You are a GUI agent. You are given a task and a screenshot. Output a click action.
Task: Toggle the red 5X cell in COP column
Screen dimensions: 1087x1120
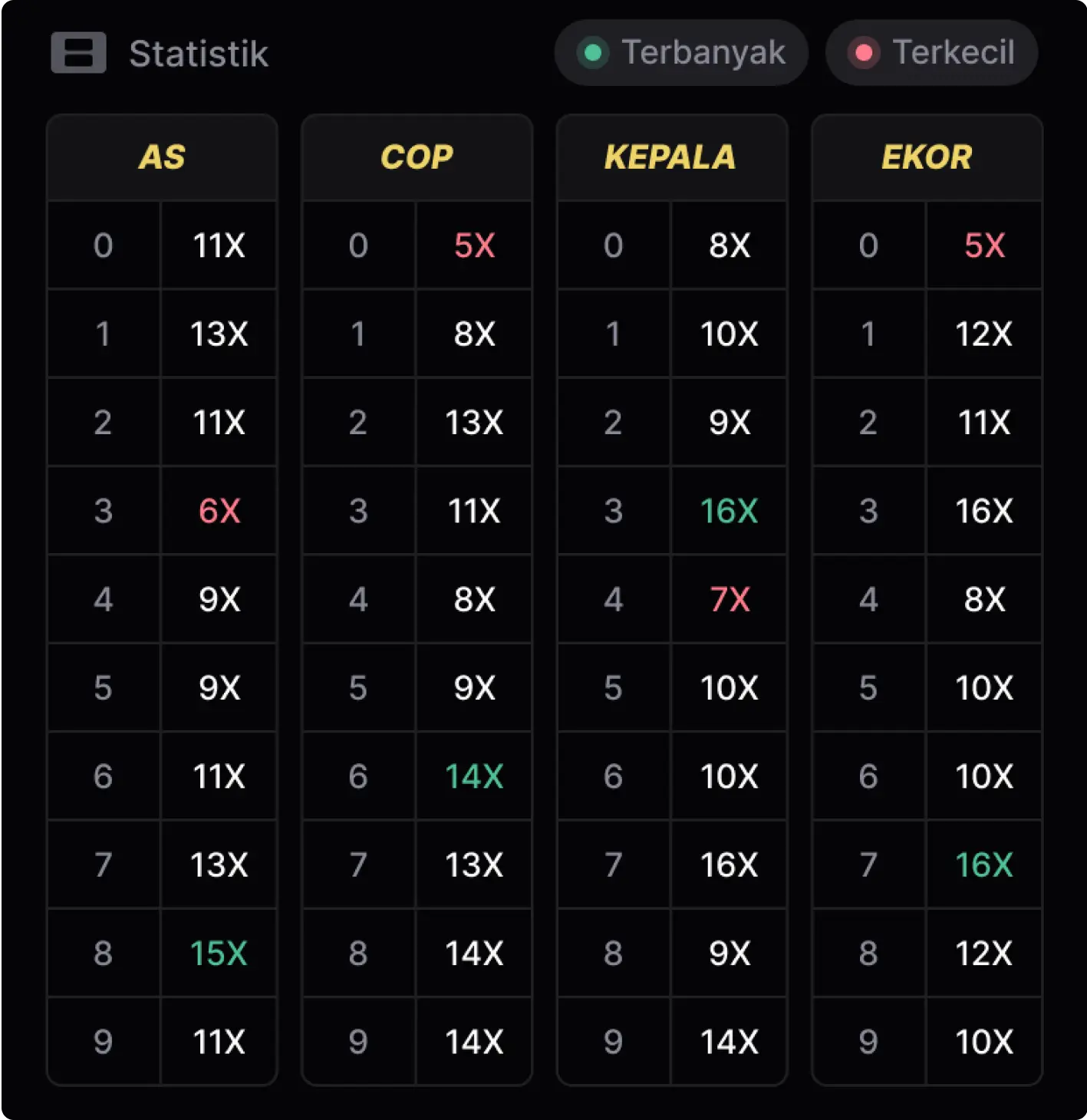(x=473, y=245)
